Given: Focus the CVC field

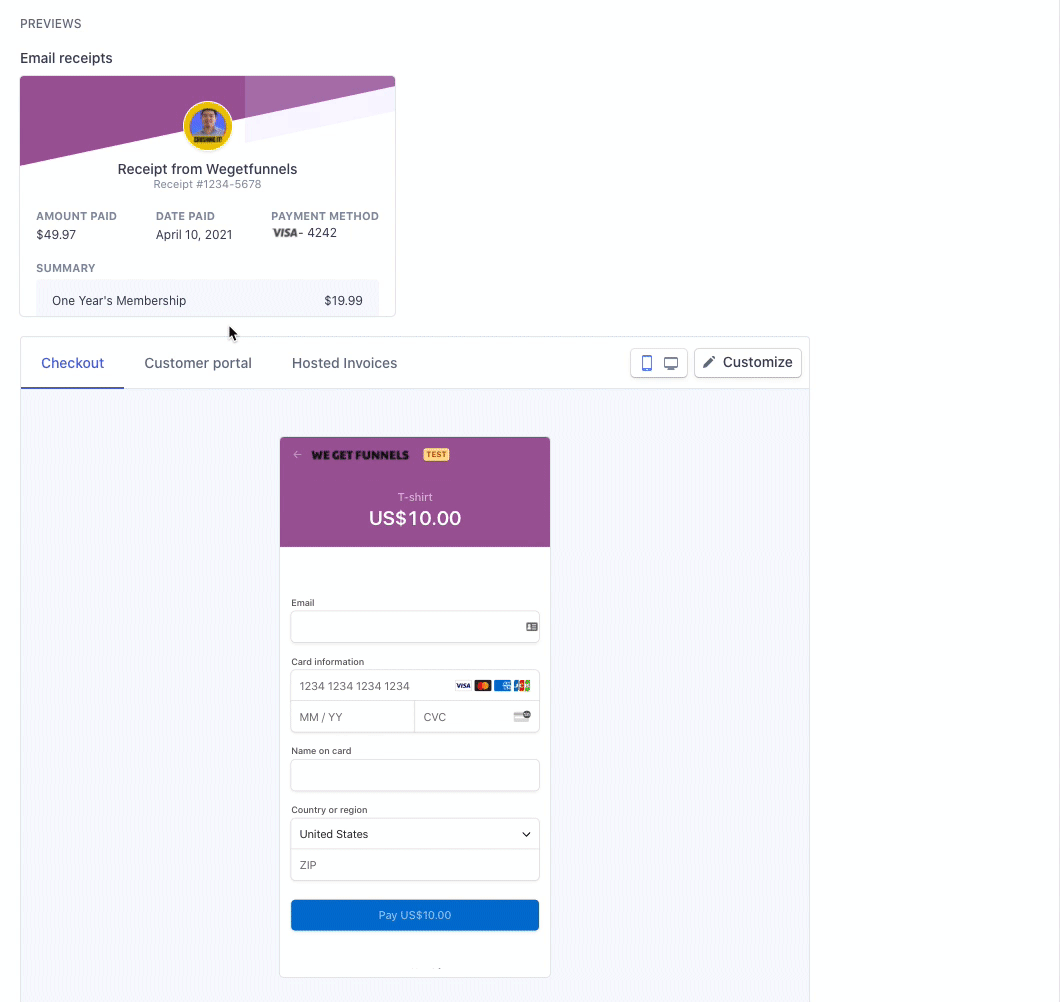Looking at the screenshot, I should [x=477, y=717].
